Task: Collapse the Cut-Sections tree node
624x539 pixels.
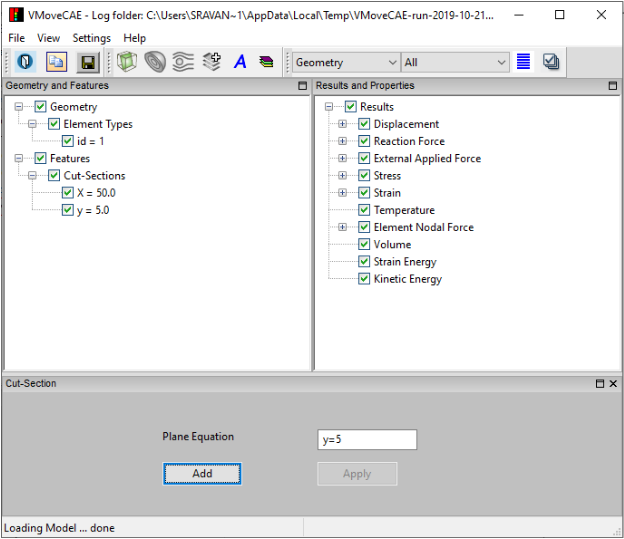Action: (32, 176)
